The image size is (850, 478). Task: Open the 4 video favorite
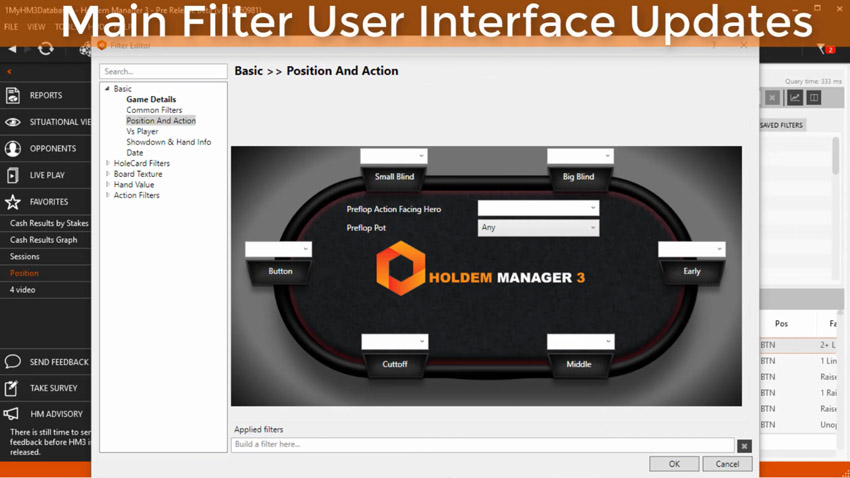pyautogui.click(x=22, y=290)
